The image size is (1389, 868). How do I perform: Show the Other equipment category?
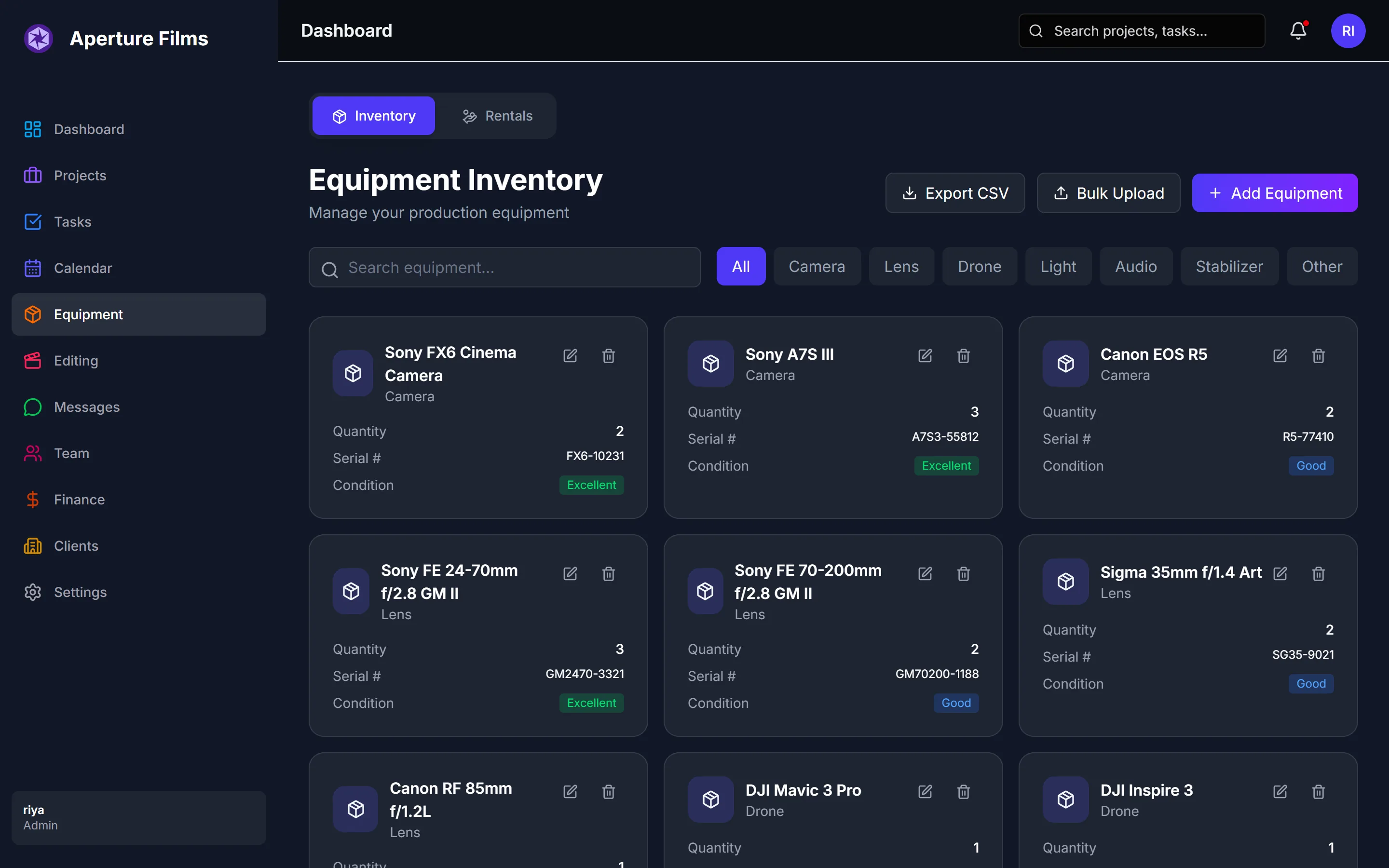pos(1321,266)
